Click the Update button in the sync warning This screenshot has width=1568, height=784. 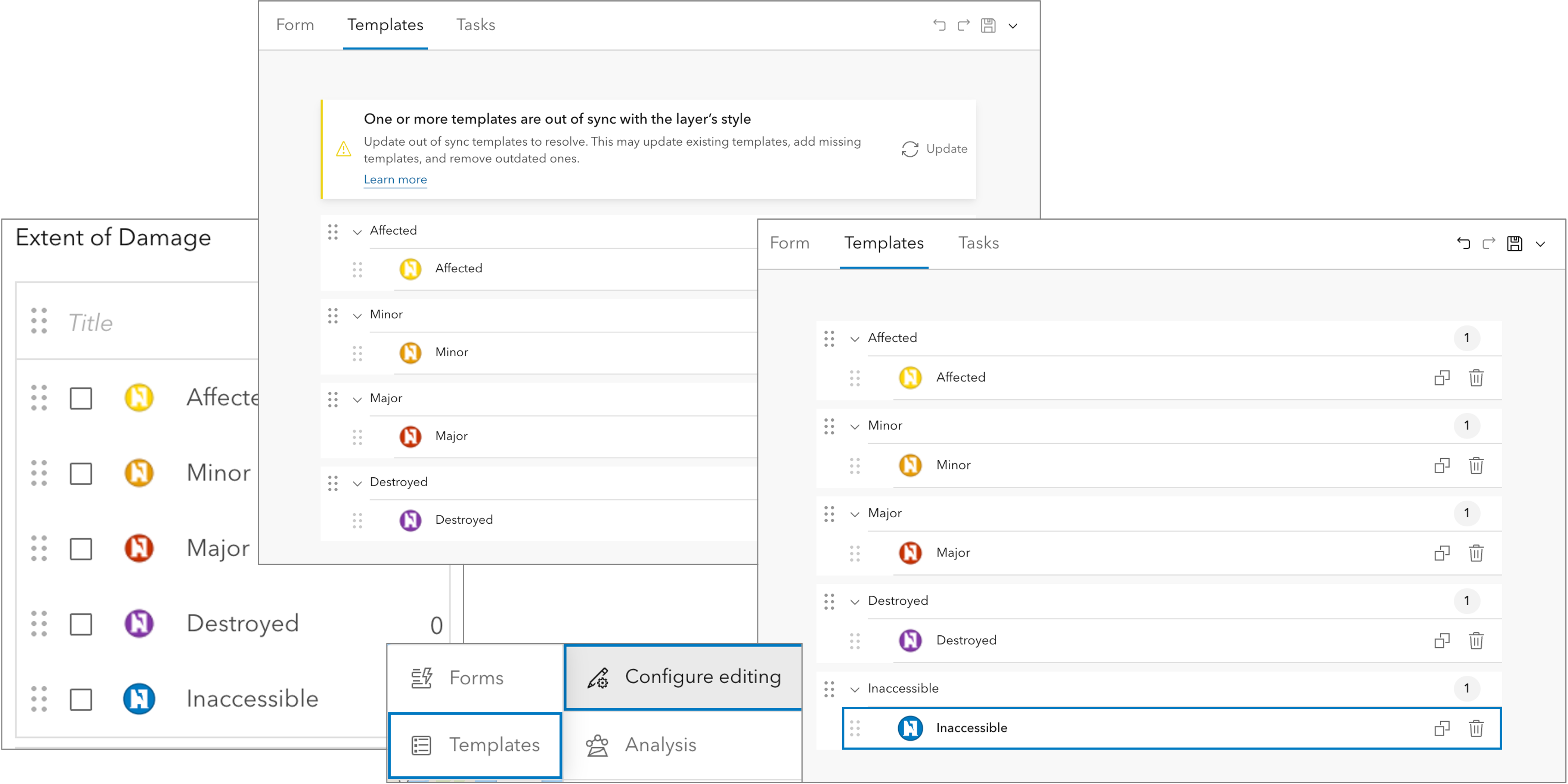tap(935, 149)
